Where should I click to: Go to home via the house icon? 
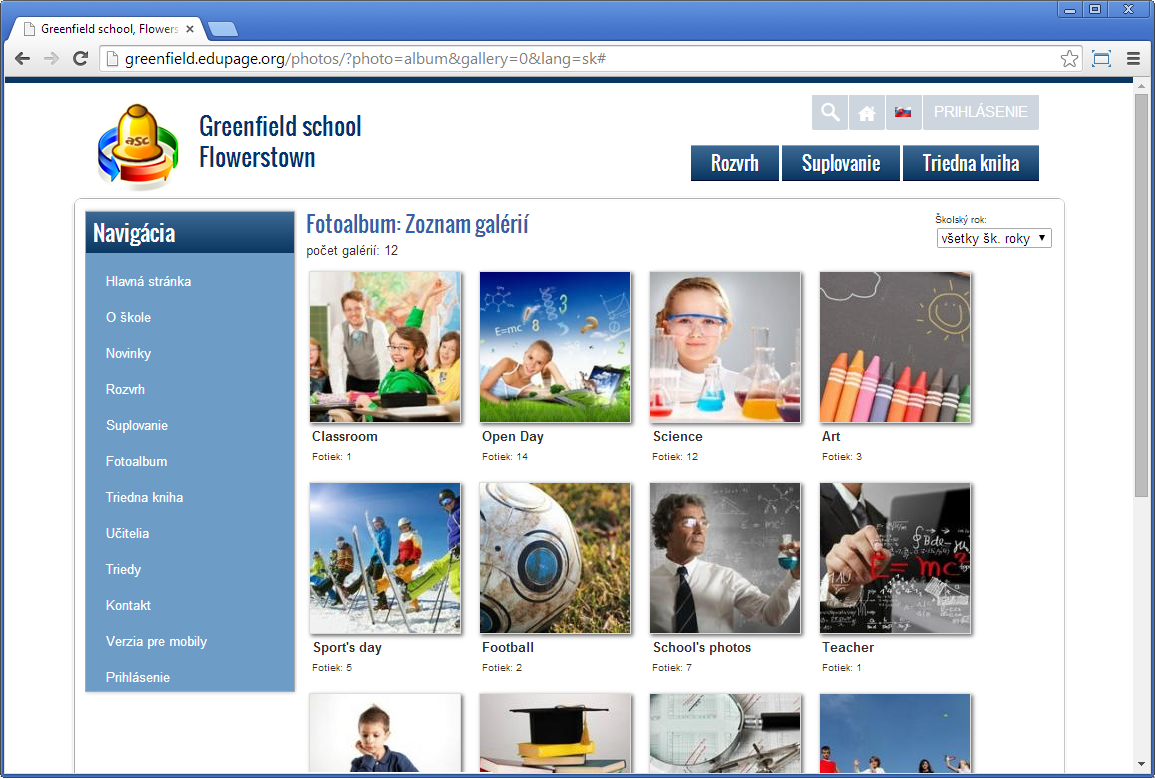point(867,112)
